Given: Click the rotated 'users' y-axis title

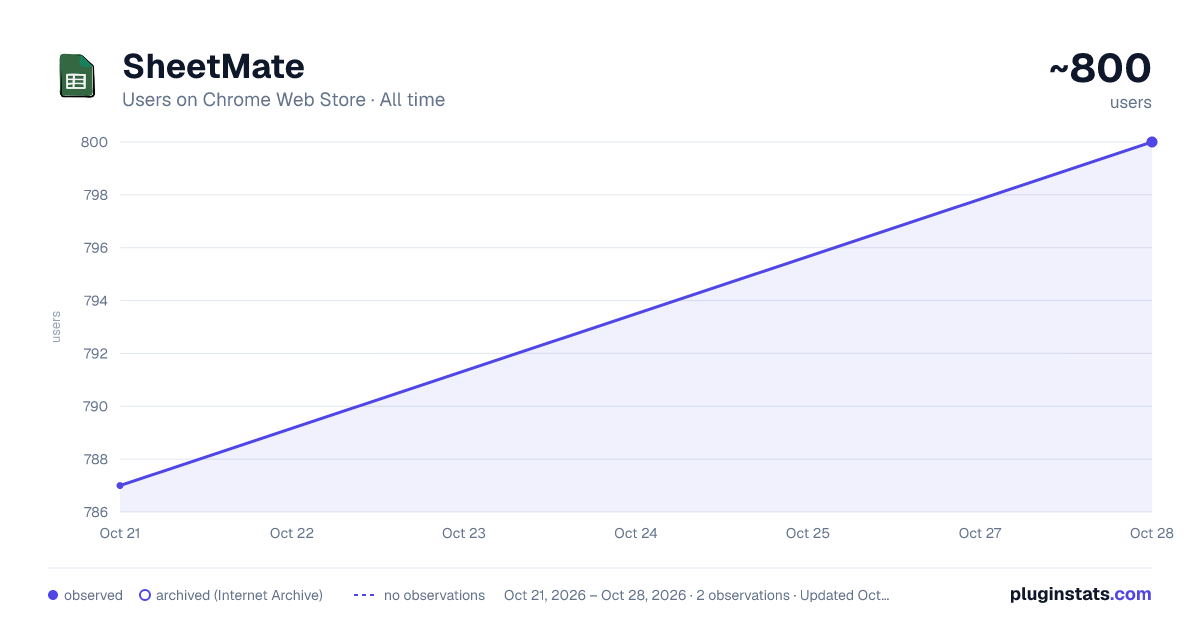Looking at the screenshot, I should [56, 327].
